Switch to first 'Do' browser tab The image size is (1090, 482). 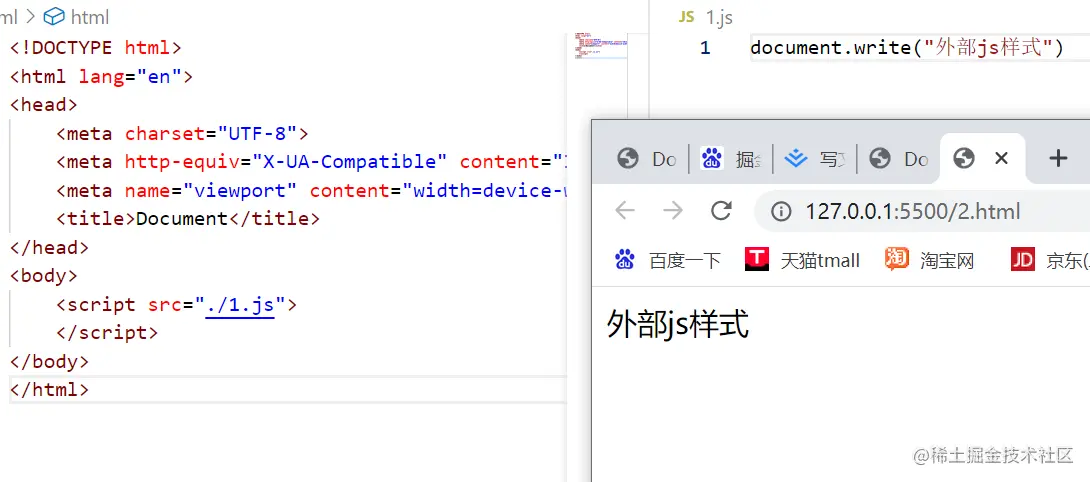tap(646, 159)
